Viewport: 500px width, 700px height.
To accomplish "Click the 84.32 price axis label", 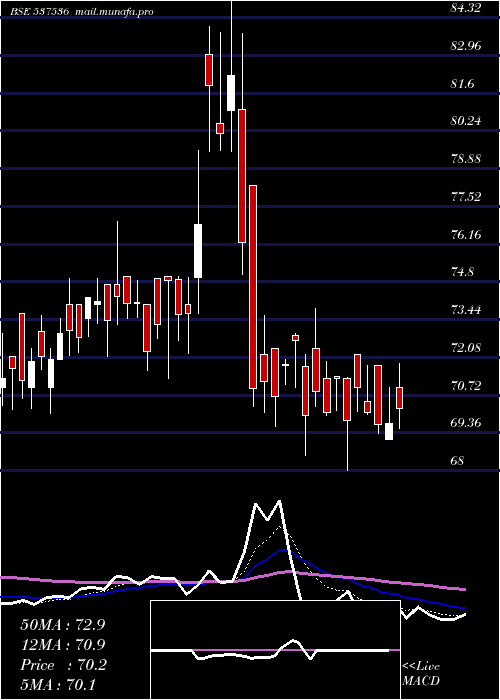I will tap(466, 8).
